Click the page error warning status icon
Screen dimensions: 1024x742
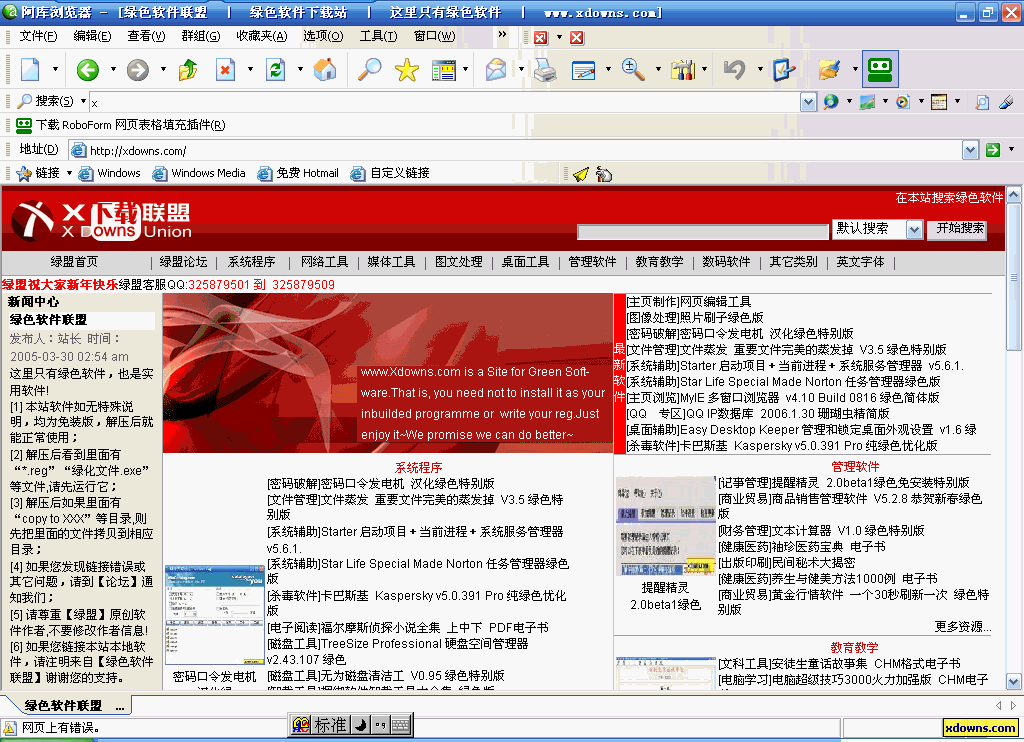10,728
